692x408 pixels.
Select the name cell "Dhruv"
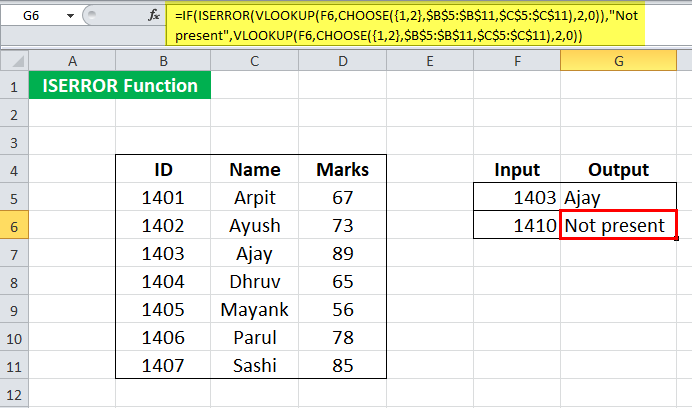(x=255, y=281)
